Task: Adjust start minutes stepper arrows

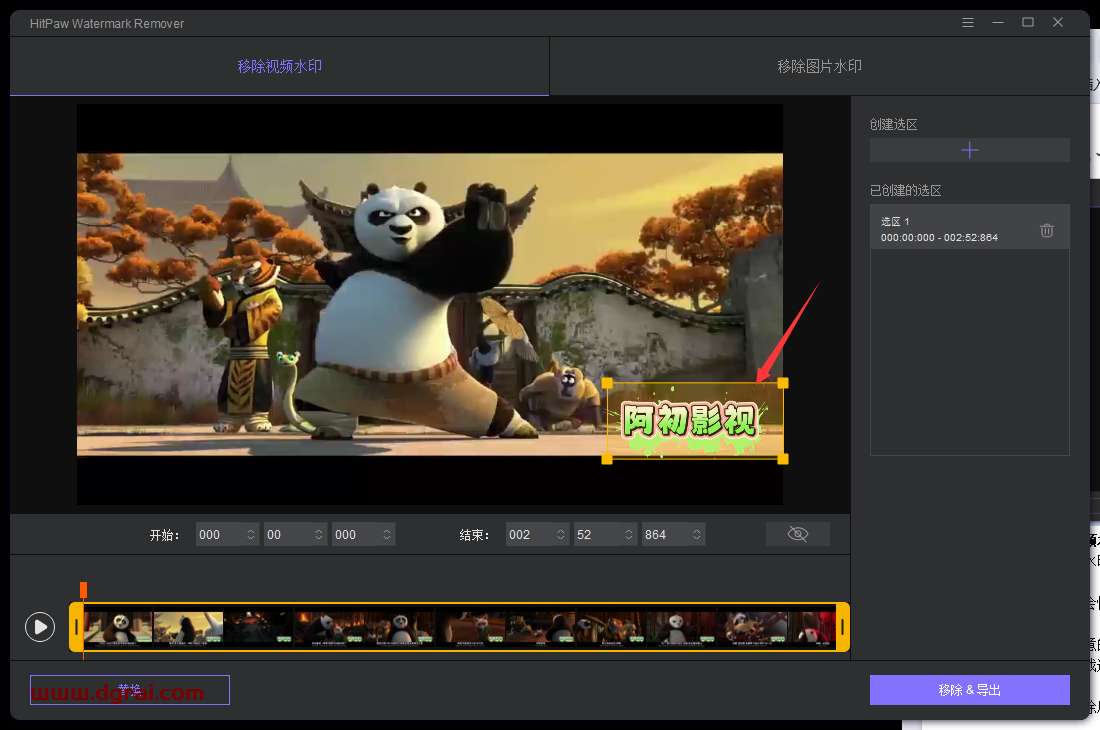Action: click(x=251, y=534)
